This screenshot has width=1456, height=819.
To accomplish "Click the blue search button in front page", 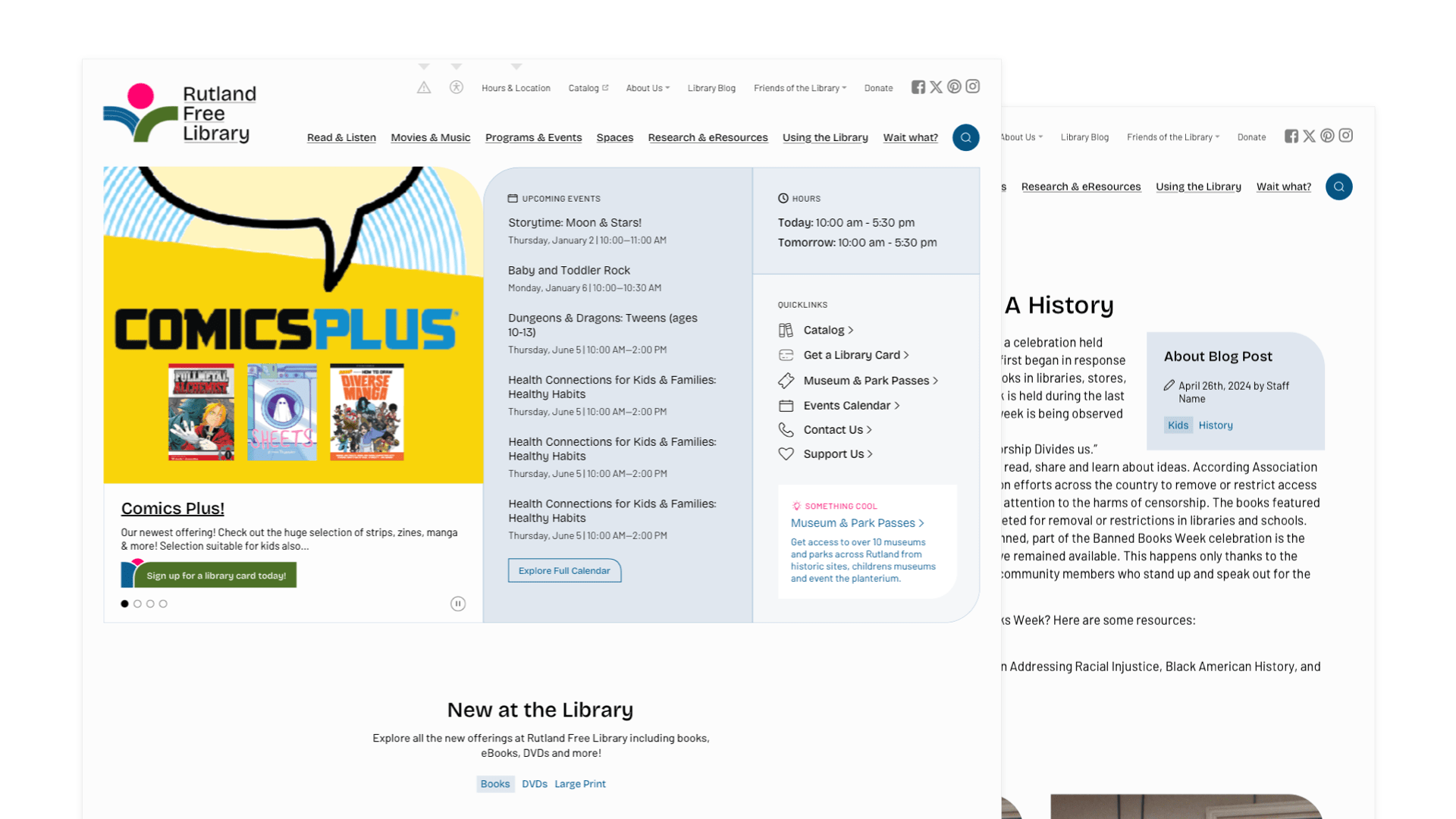I will (x=966, y=137).
